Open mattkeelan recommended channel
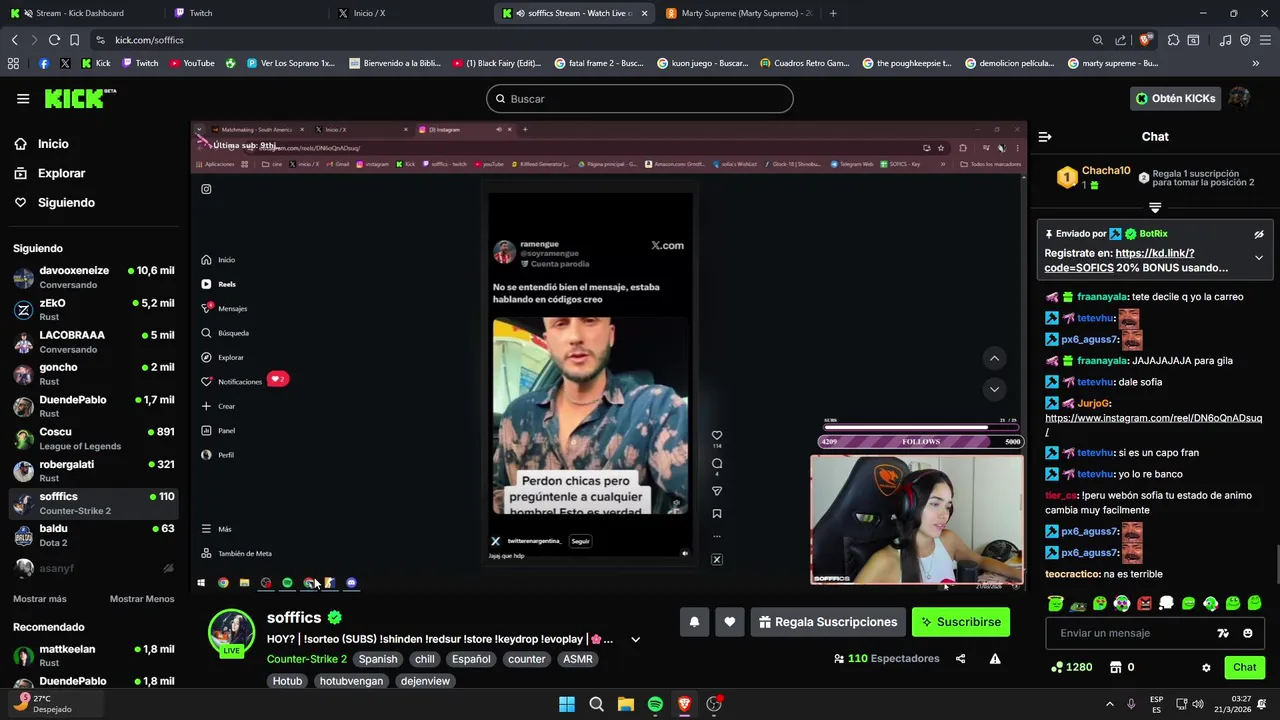 (94, 655)
